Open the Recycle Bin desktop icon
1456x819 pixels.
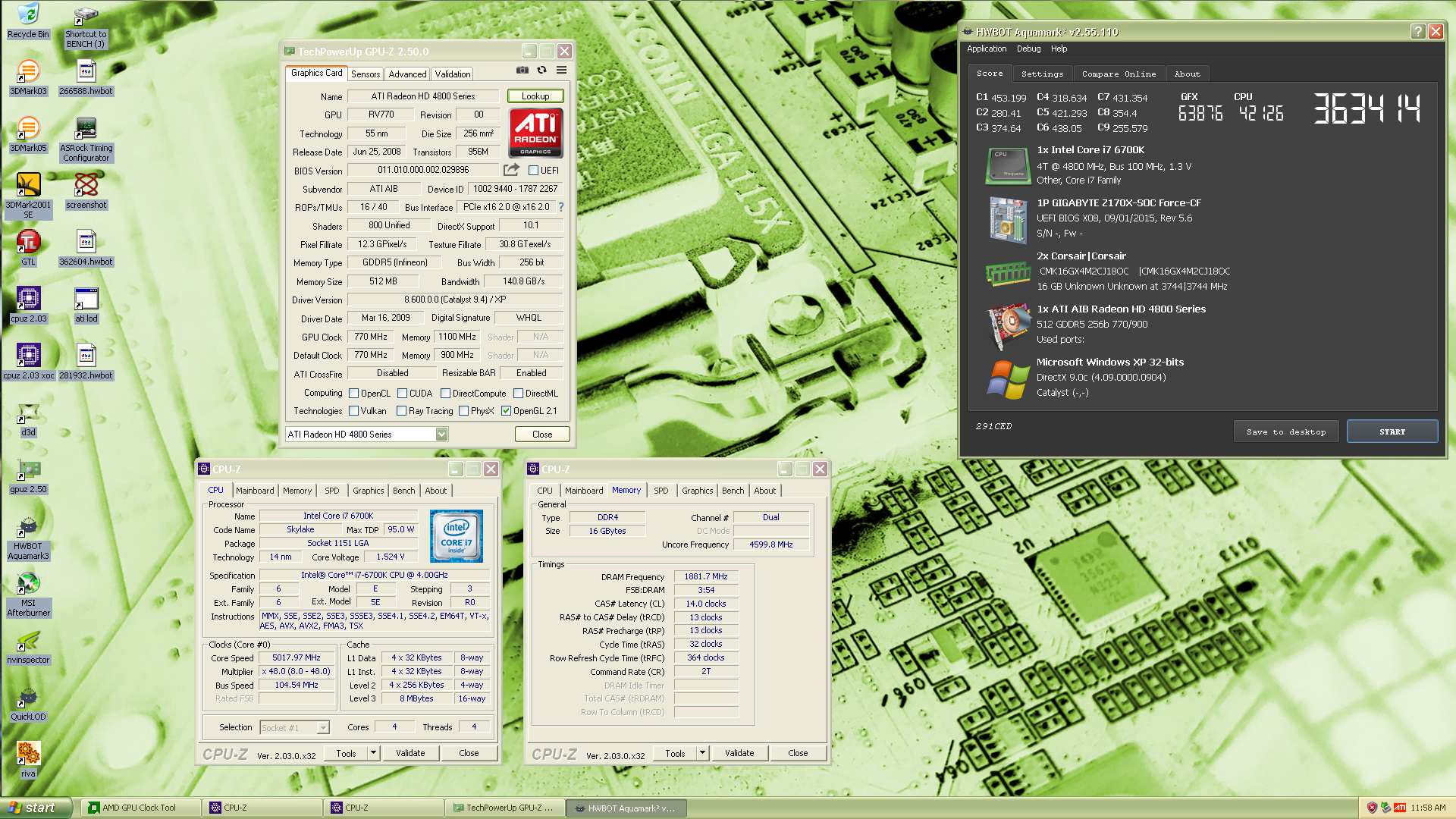(28, 20)
